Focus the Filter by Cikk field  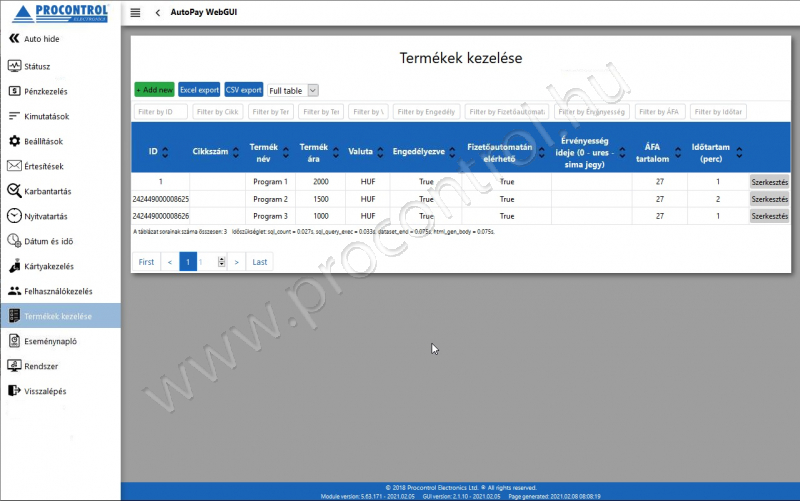218,112
